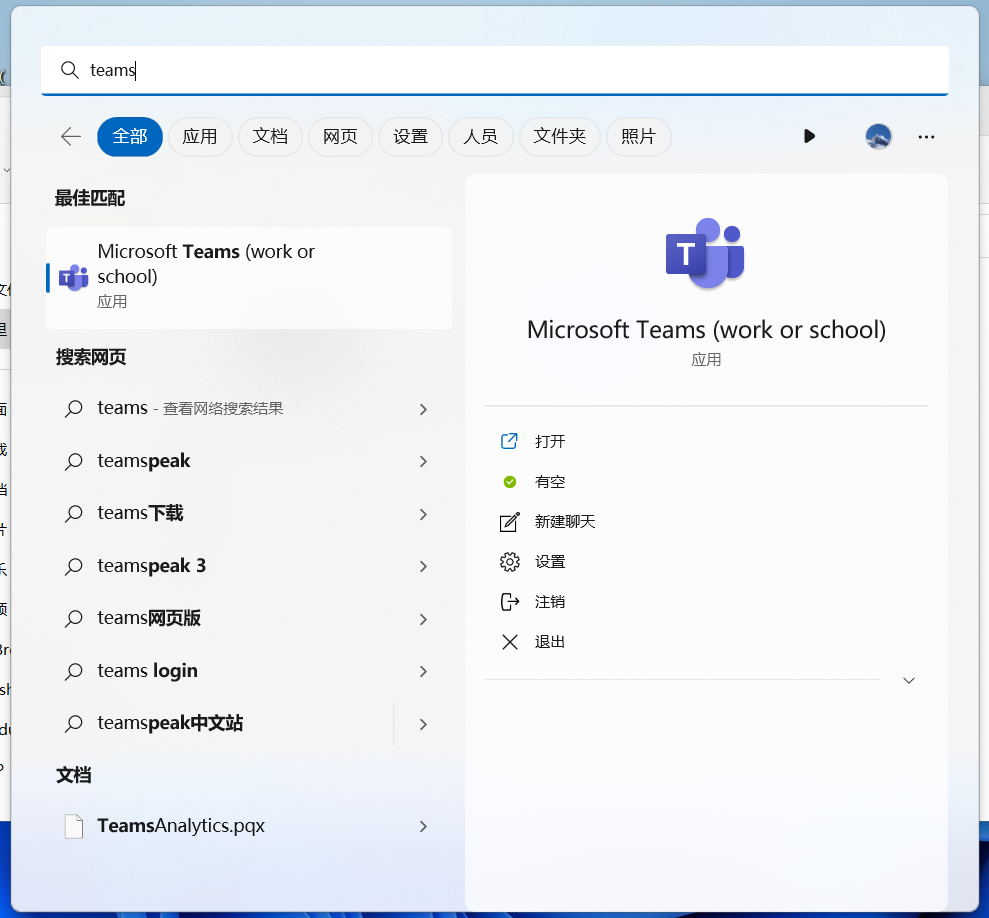Open the three-dot more options menu
The width and height of the screenshot is (989, 918).
926,137
